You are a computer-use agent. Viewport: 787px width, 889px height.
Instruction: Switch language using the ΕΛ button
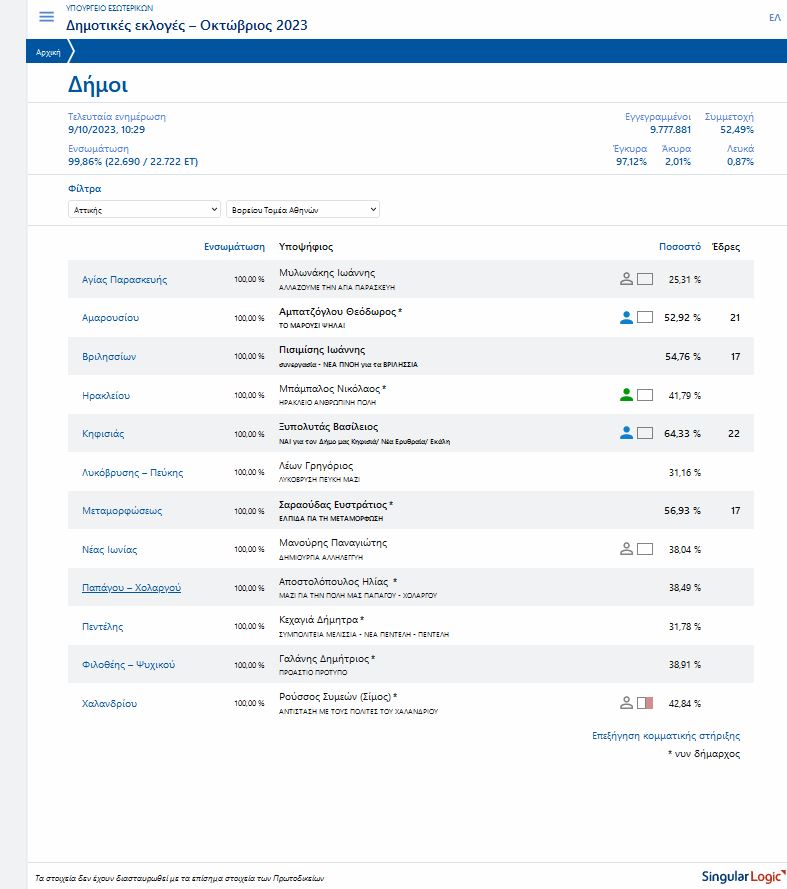774,18
